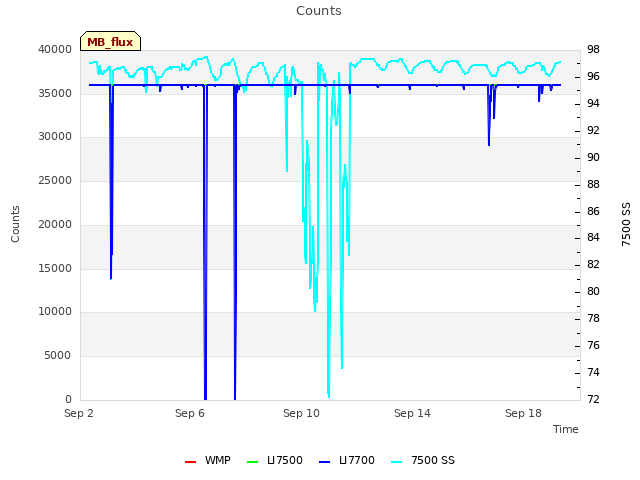
Task: Click the Sep 10 tick label
Action: (x=301, y=413)
